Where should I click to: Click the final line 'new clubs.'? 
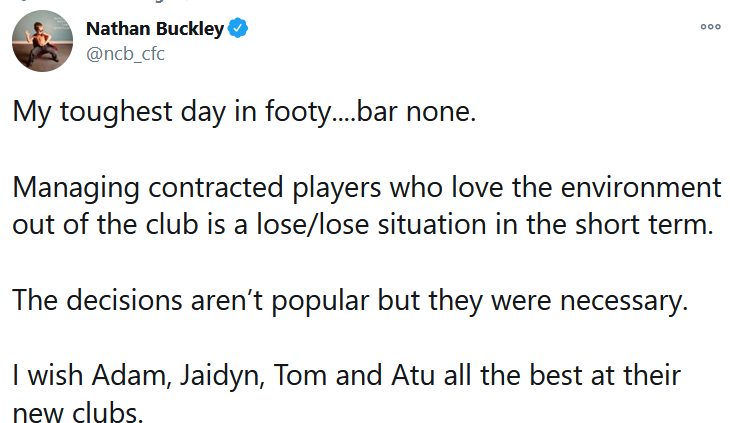pyautogui.click(x=78, y=412)
